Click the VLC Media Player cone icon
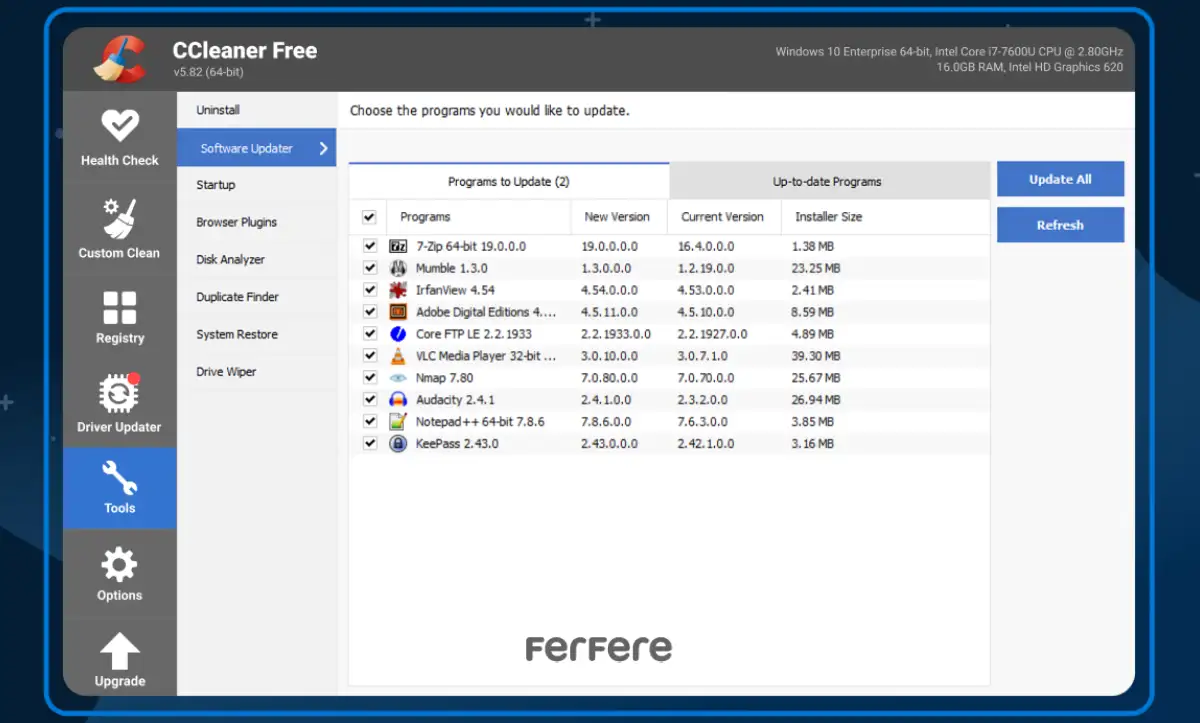 coord(398,356)
